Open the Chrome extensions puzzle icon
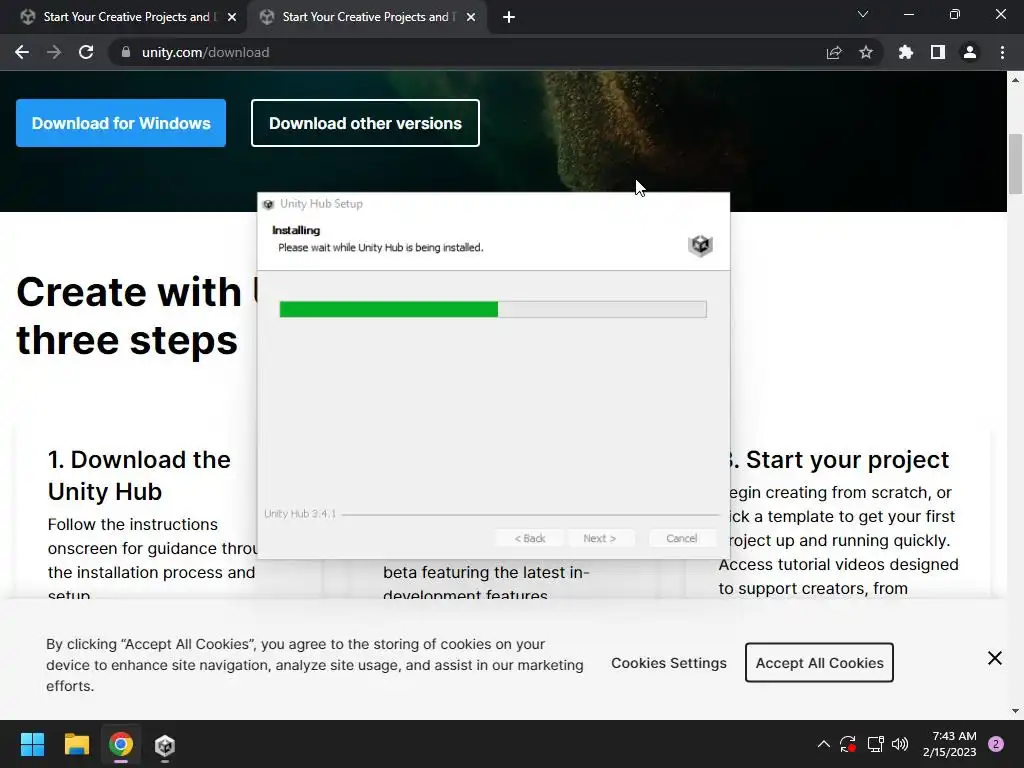Viewport: 1024px width, 768px height. (906, 52)
